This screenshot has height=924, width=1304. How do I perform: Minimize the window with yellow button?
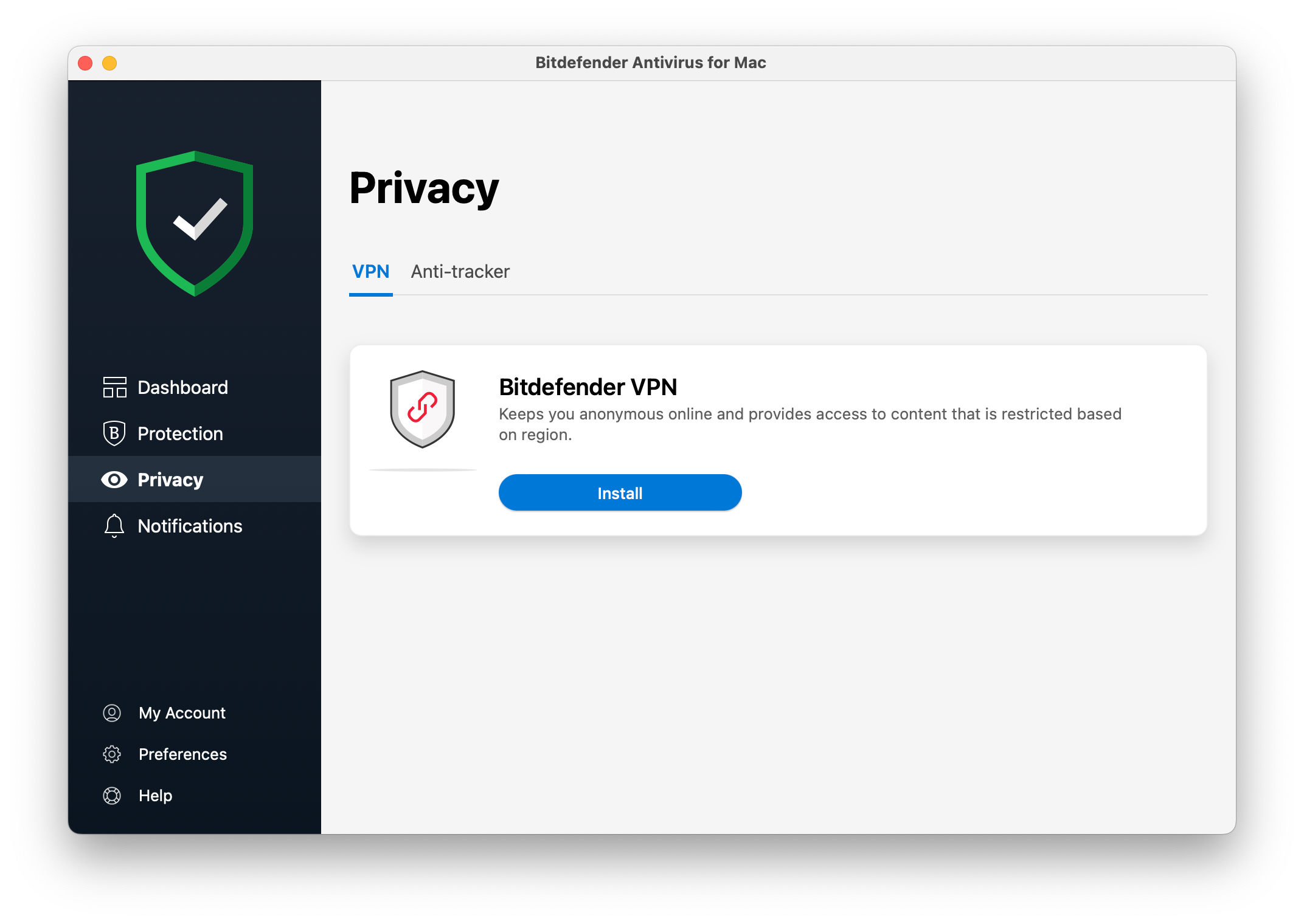[109, 63]
